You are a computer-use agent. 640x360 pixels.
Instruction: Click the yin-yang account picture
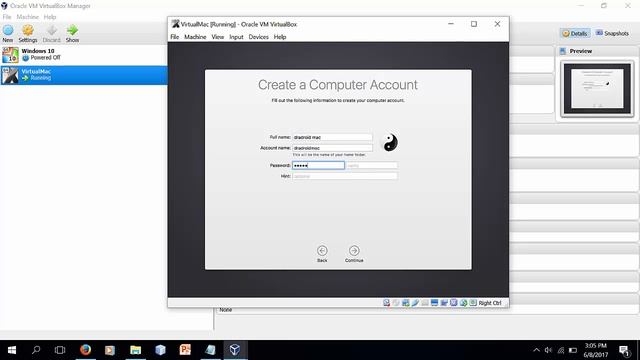tap(390, 143)
